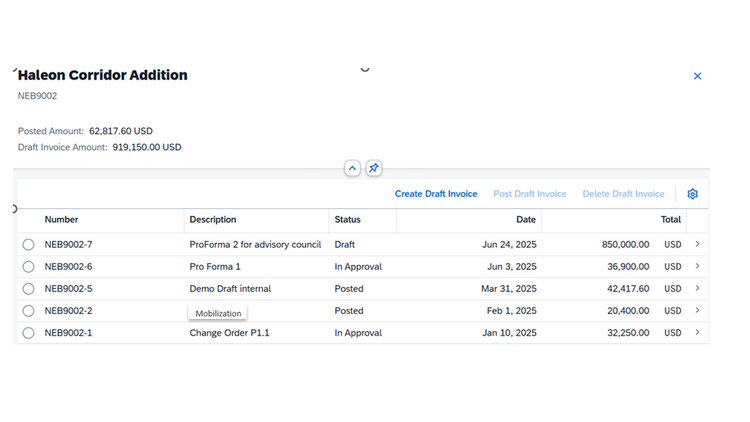Click invoice number NEB9002-2
This screenshot has width=750, height=422.
[x=68, y=311]
